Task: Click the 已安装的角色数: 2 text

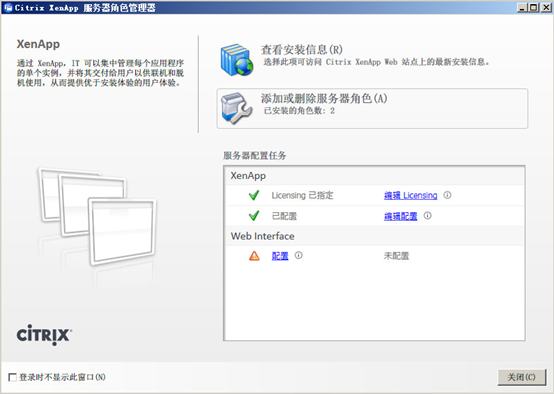Action: (299, 111)
